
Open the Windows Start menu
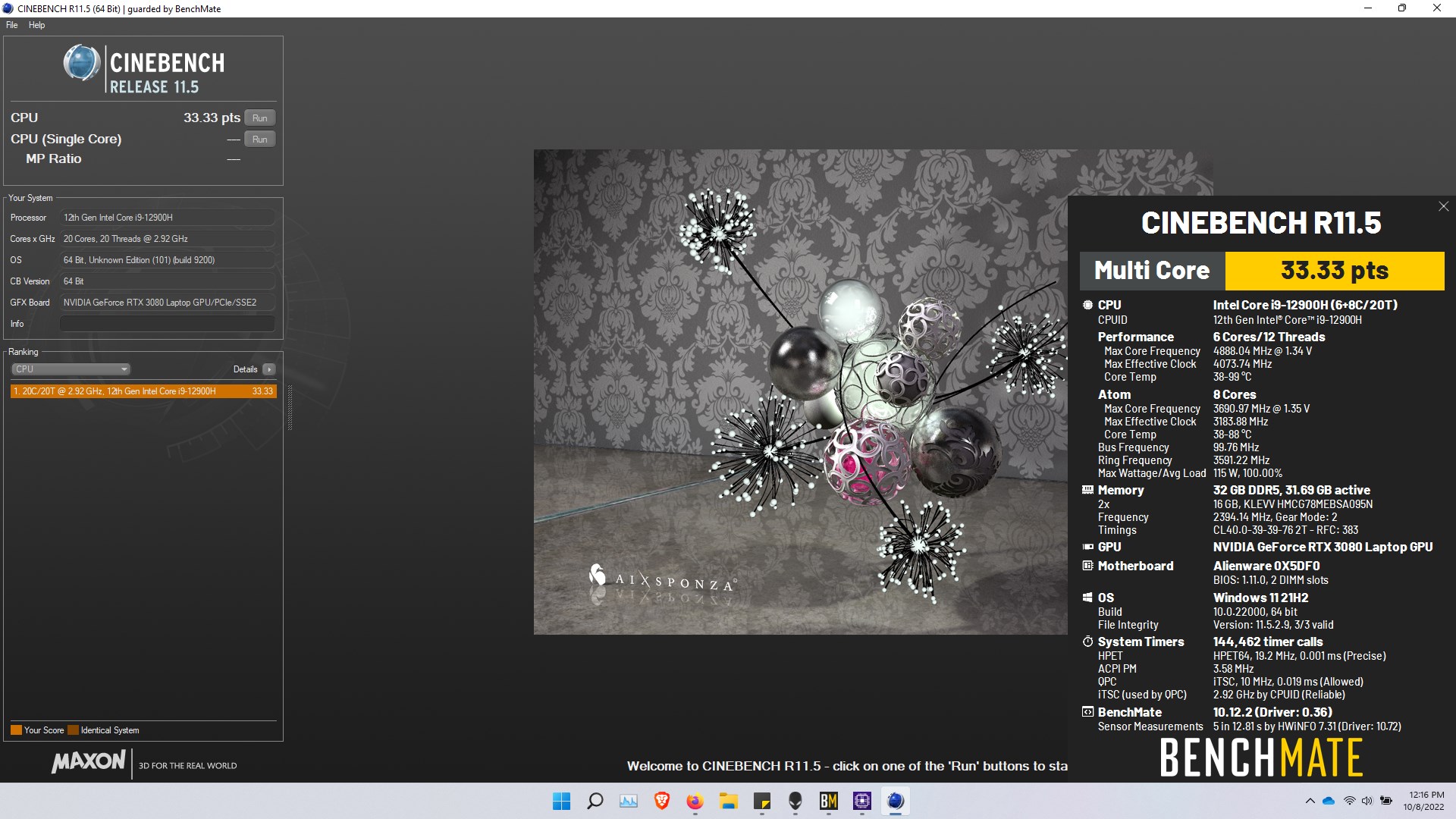tap(561, 801)
